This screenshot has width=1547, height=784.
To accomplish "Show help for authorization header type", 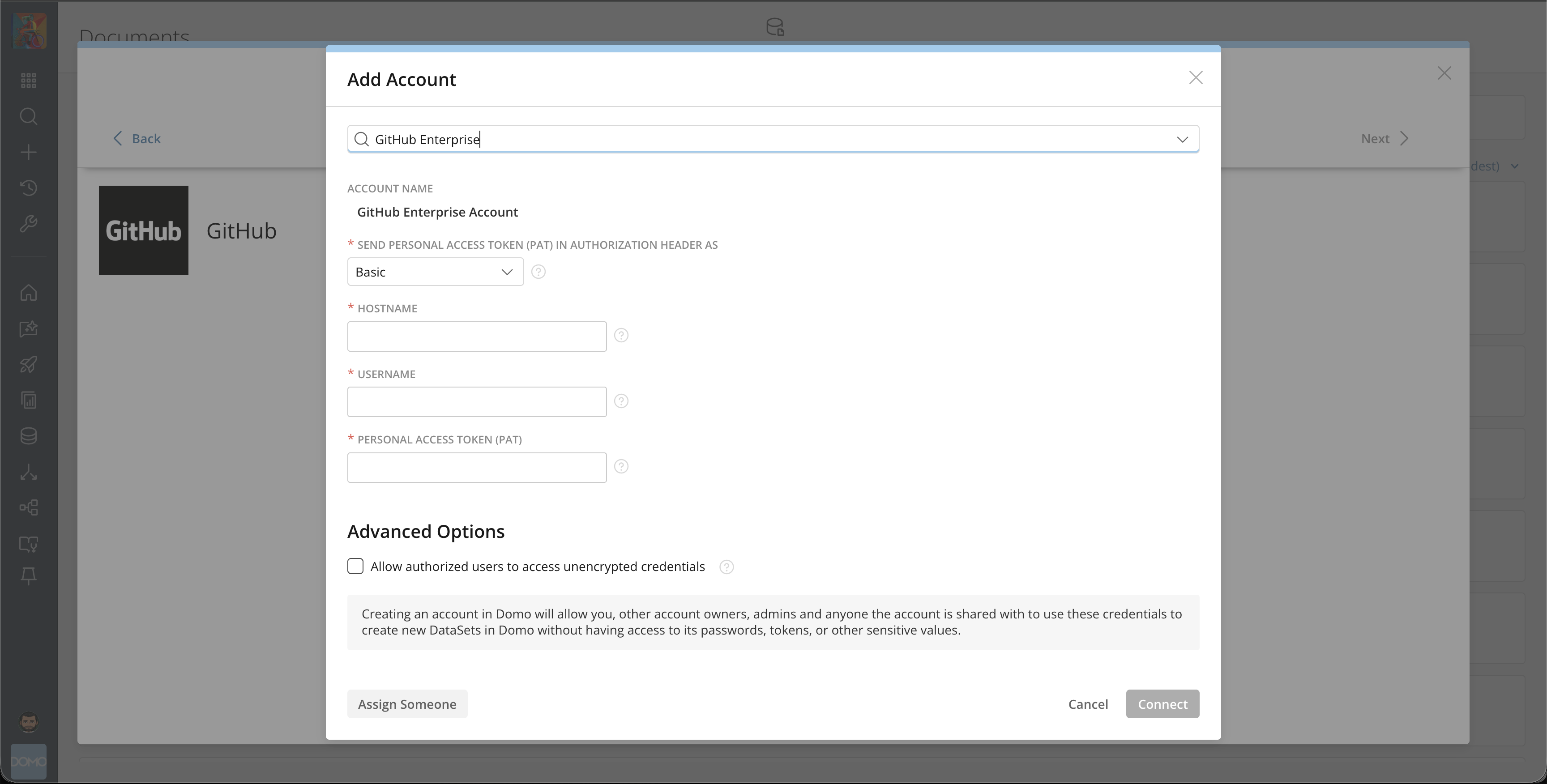I will tap(538, 272).
